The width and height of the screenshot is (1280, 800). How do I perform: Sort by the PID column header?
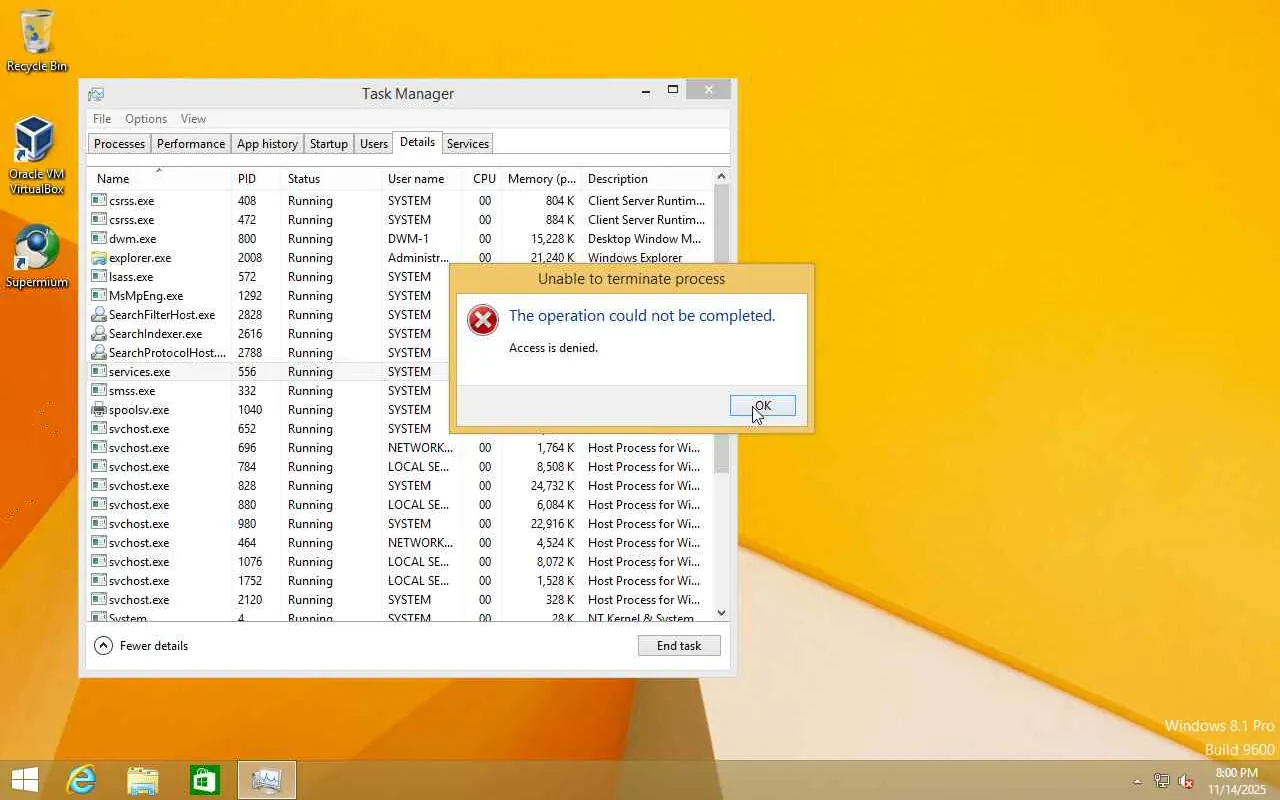pos(256,179)
